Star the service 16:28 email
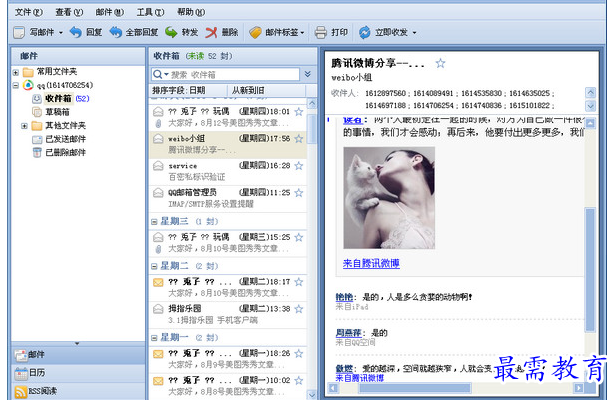The width and height of the screenshot is (615, 400). (299, 166)
